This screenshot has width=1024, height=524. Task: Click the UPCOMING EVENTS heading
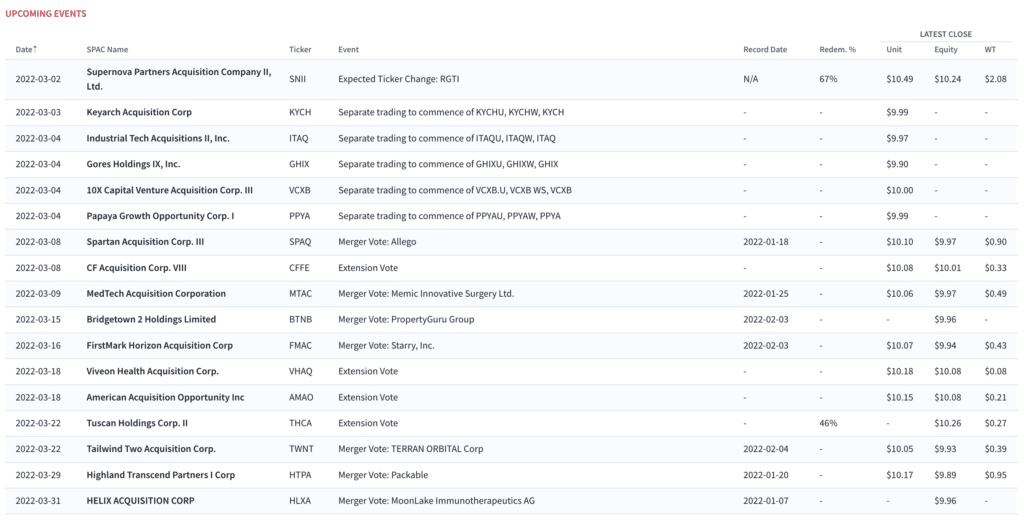[x=46, y=14]
